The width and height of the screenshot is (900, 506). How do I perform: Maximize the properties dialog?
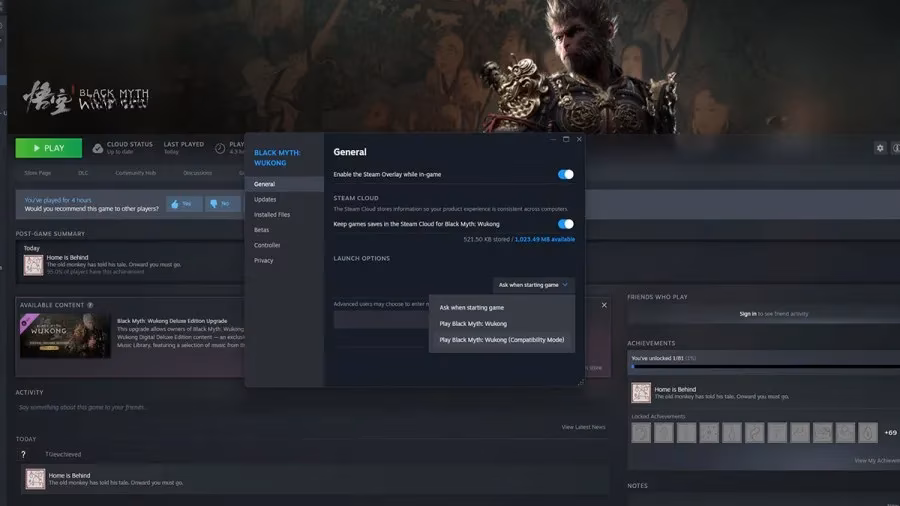pyautogui.click(x=566, y=139)
